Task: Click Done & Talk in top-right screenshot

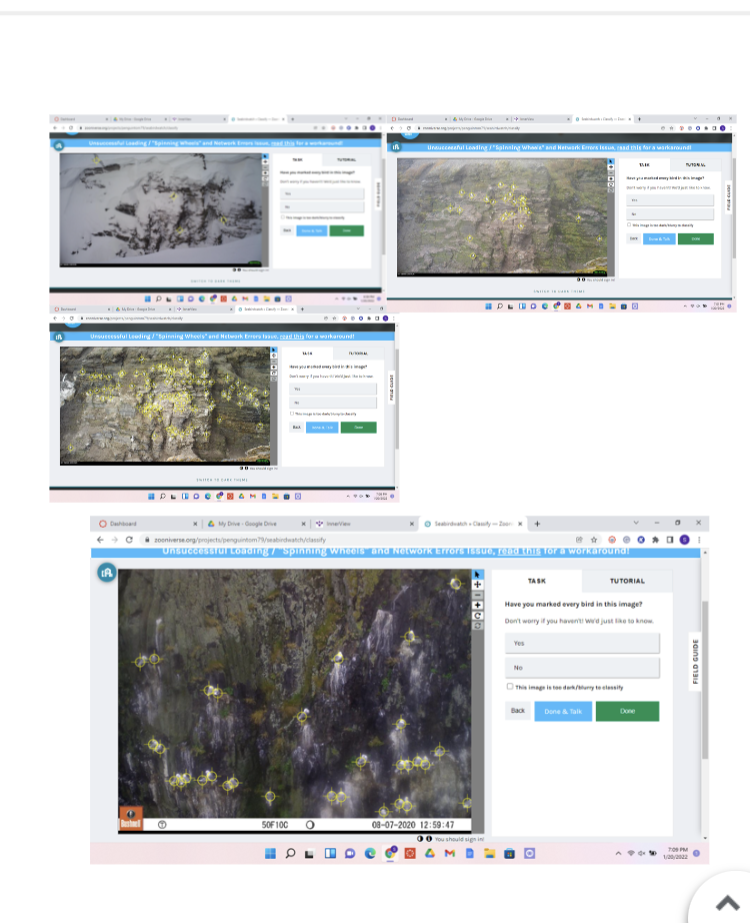Action: pos(659,239)
